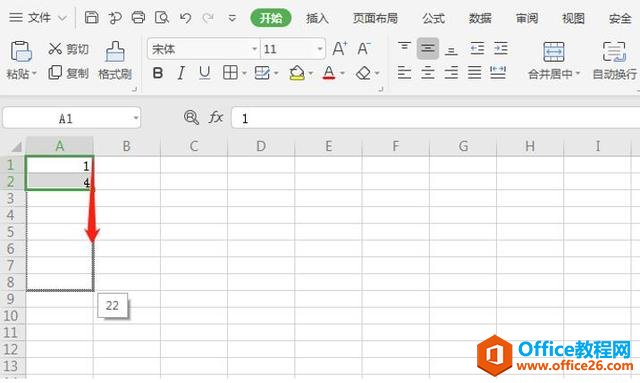Select column F header

pos(396,146)
